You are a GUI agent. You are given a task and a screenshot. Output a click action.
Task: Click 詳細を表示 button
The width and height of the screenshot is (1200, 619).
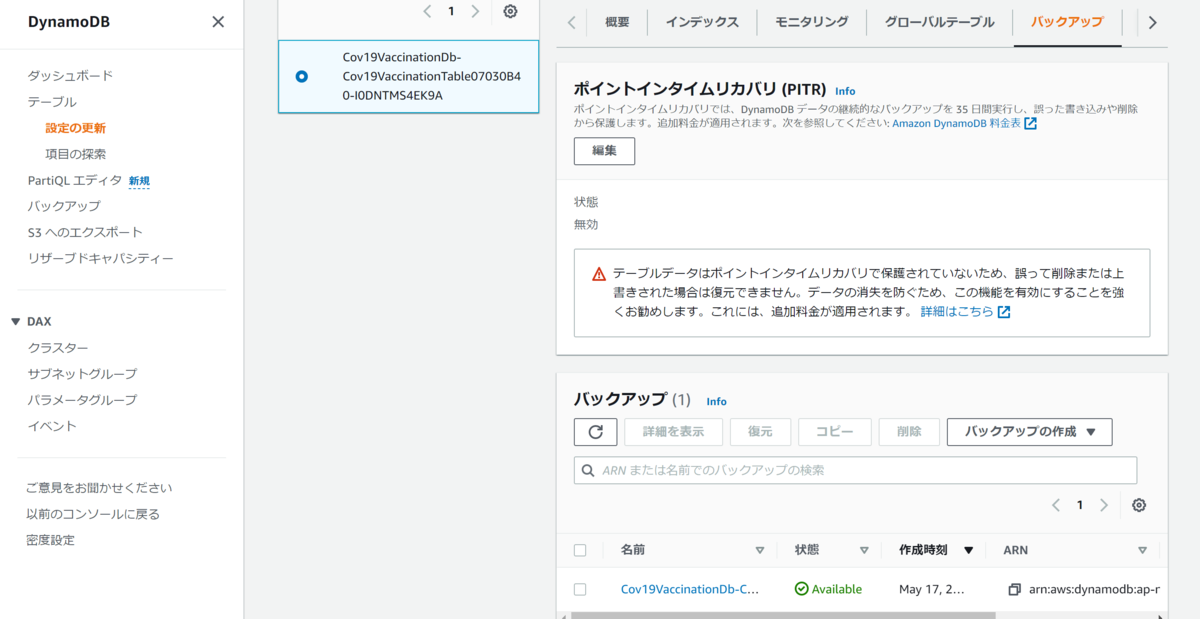(x=672, y=432)
